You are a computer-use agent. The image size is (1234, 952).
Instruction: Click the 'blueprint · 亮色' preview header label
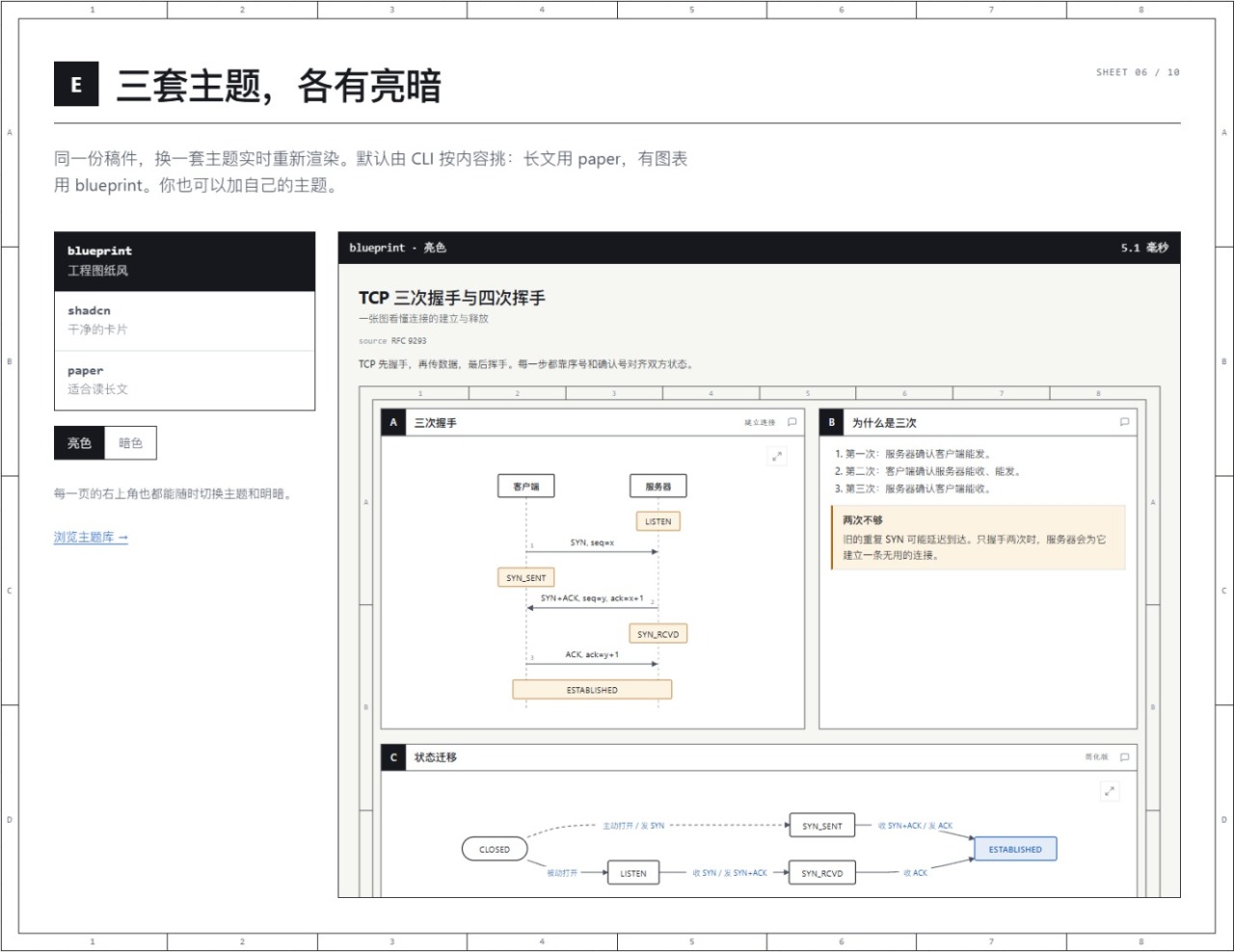pos(397,248)
